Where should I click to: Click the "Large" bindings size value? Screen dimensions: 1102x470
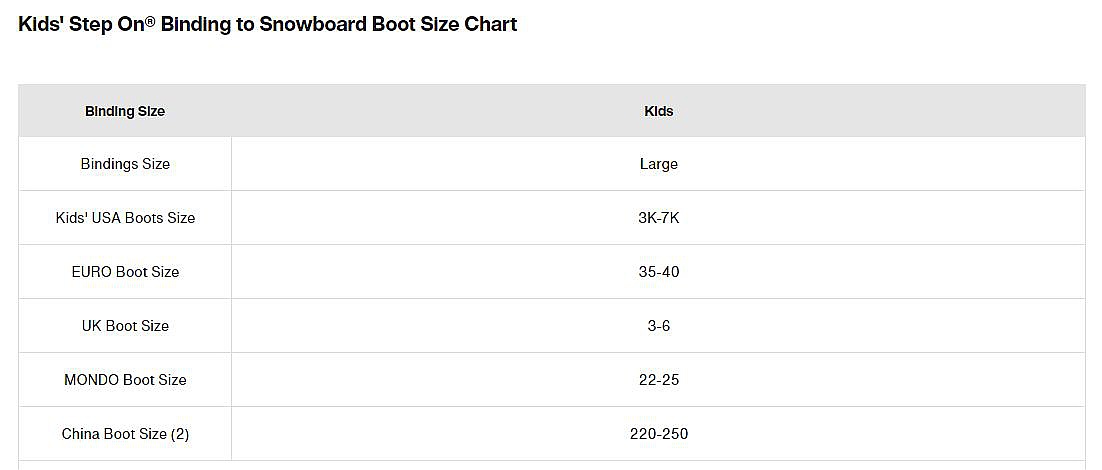[658, 164]
